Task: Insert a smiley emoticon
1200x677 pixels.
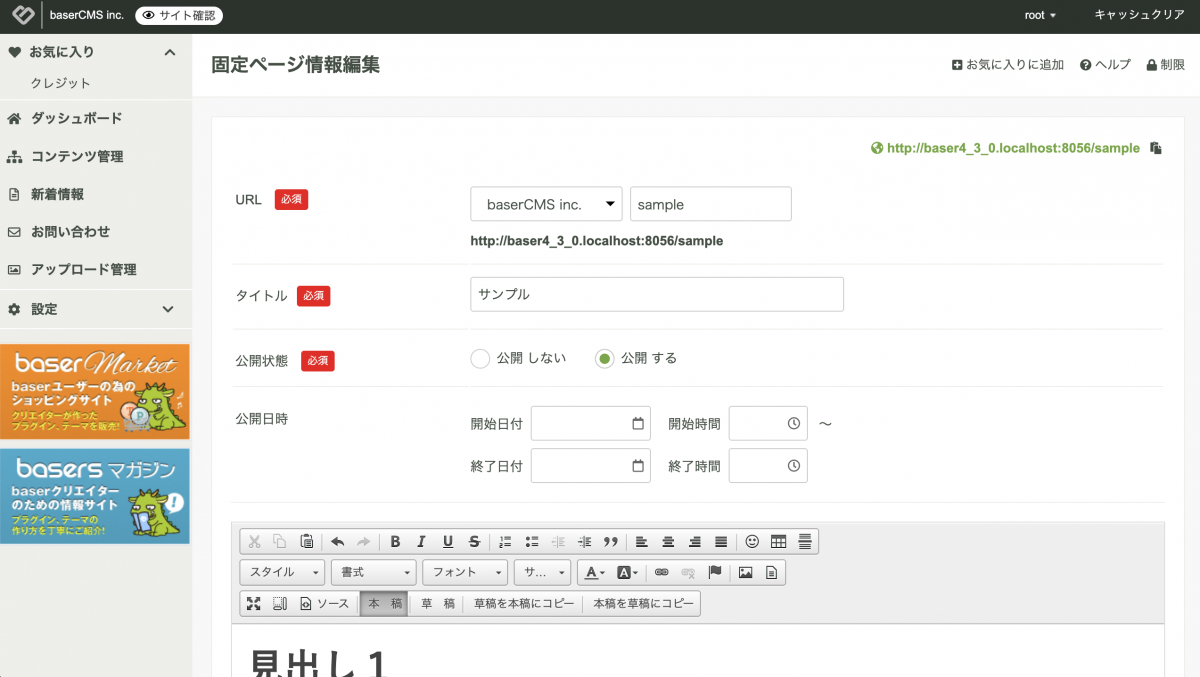Action: (752, 542)
